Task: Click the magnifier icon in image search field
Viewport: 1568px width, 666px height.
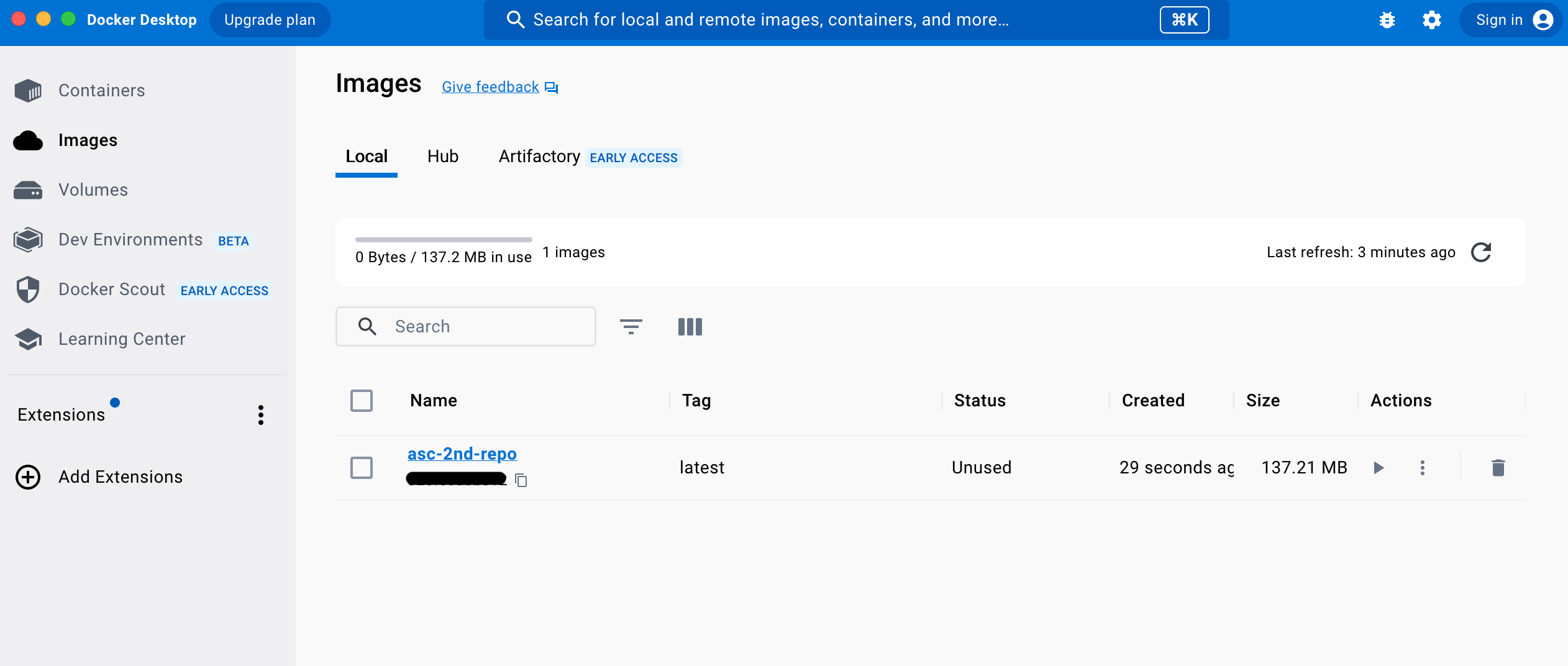Action: click(367, 327)
